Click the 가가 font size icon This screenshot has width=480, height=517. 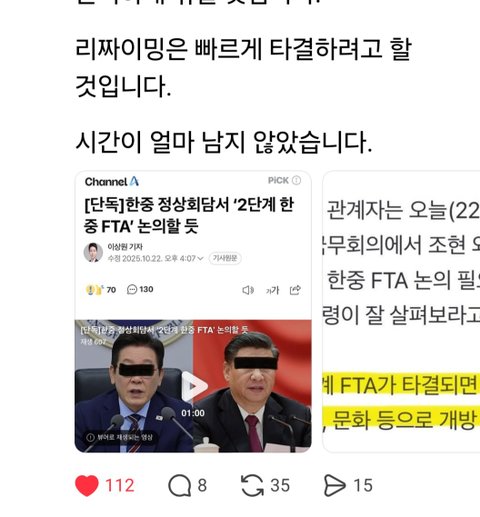tap(272, 290)
